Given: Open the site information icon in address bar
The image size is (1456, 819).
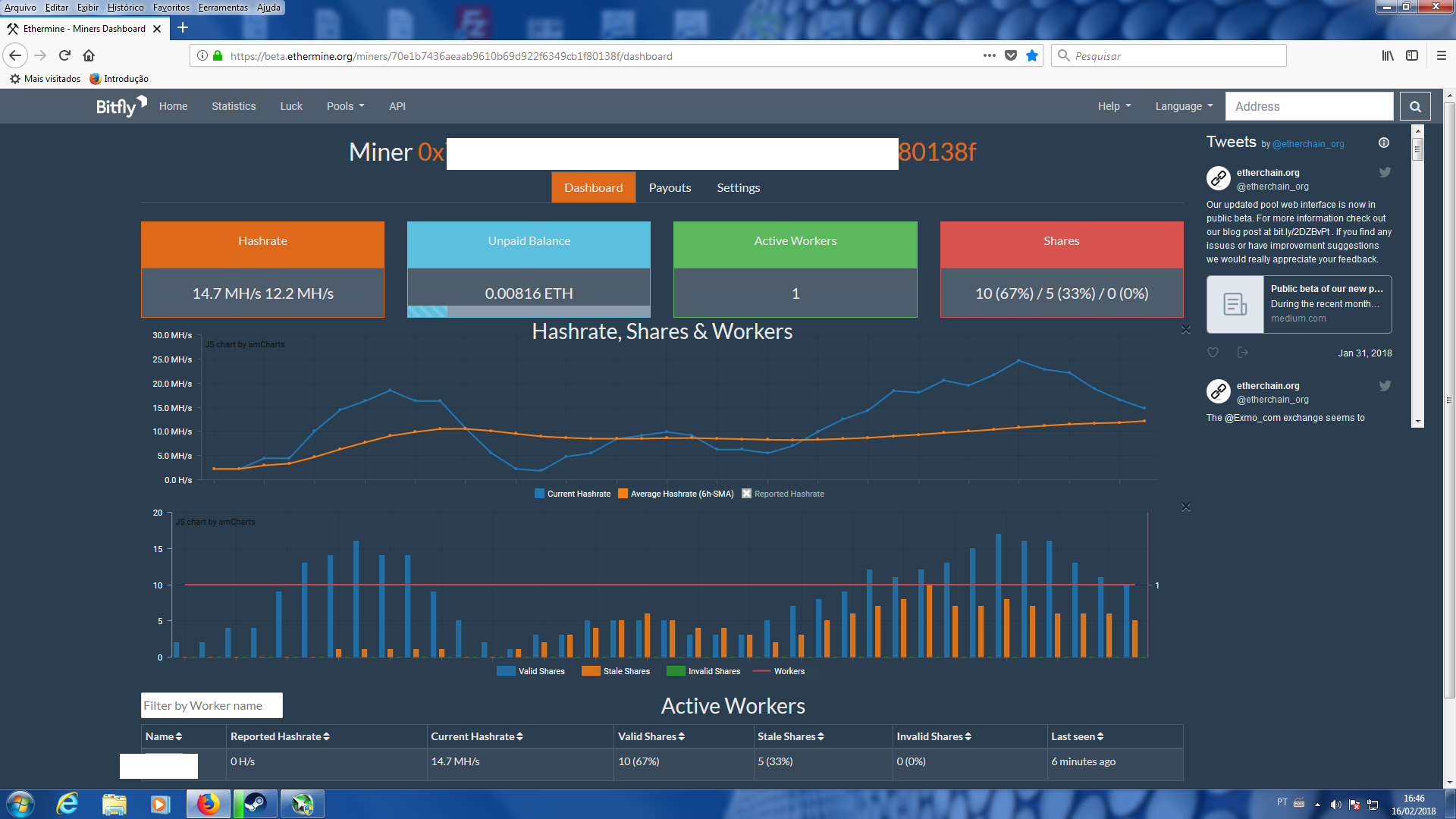Looking at the screenshot, I should [202, 55].
